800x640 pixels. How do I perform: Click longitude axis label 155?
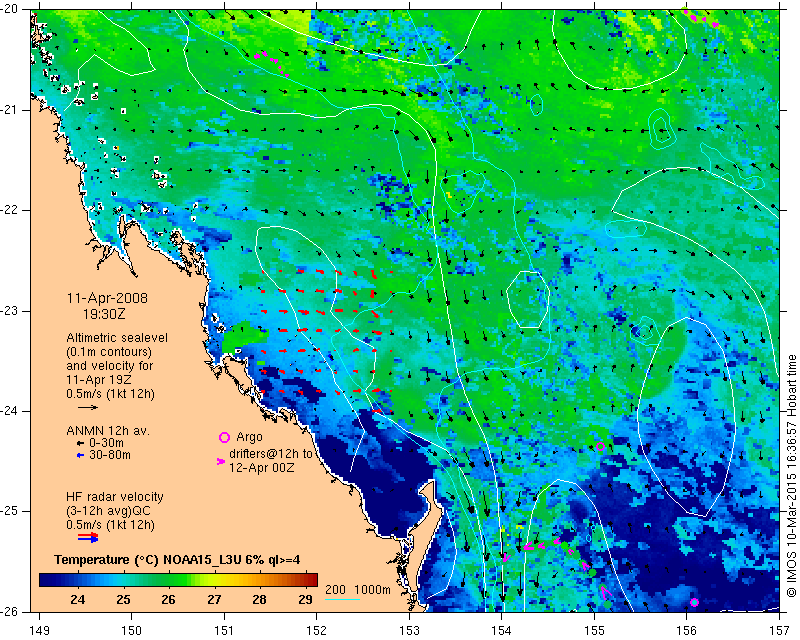[x=594, y=630]
